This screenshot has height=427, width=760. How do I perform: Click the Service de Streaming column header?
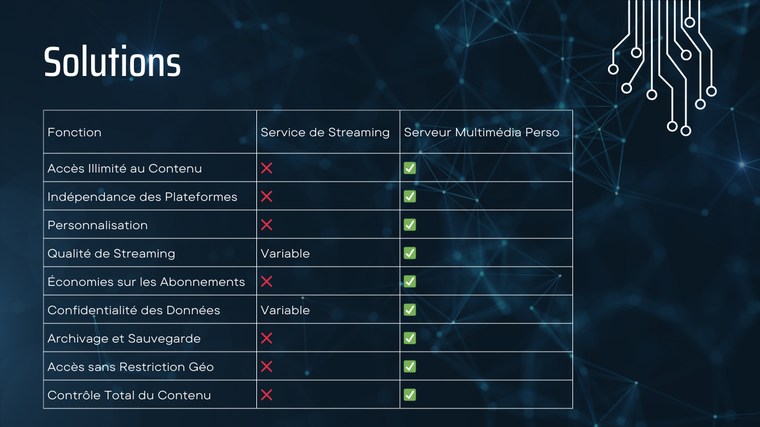pyautogui.click(x=325, y=132)
